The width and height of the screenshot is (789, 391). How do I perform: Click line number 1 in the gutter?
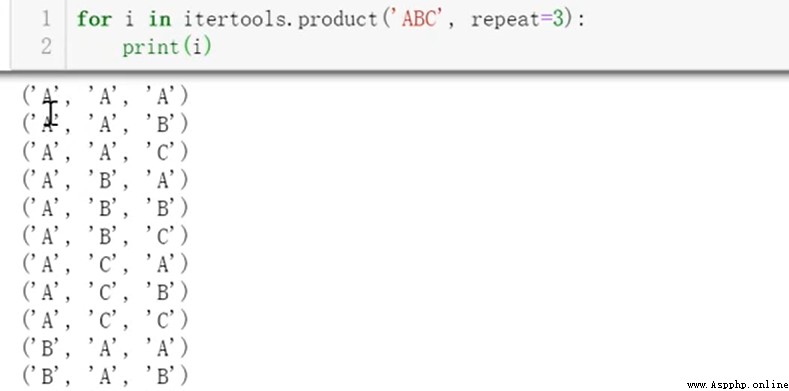coord(46,19)
